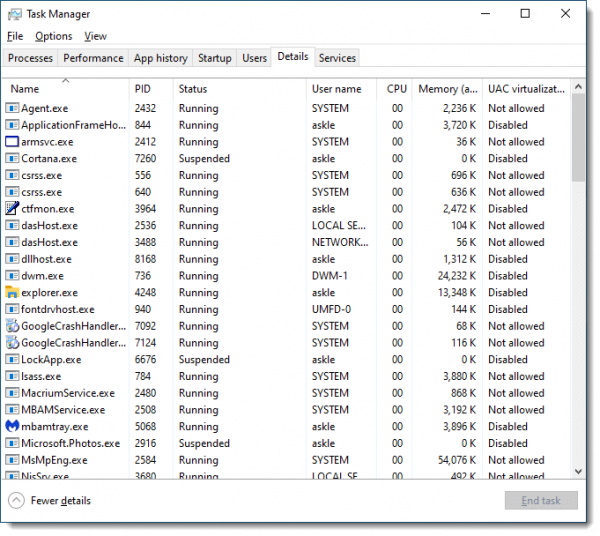Viewport: 600px width, 536px height.
Task: Click memory value 54,076 K
Action: [457, 460]
